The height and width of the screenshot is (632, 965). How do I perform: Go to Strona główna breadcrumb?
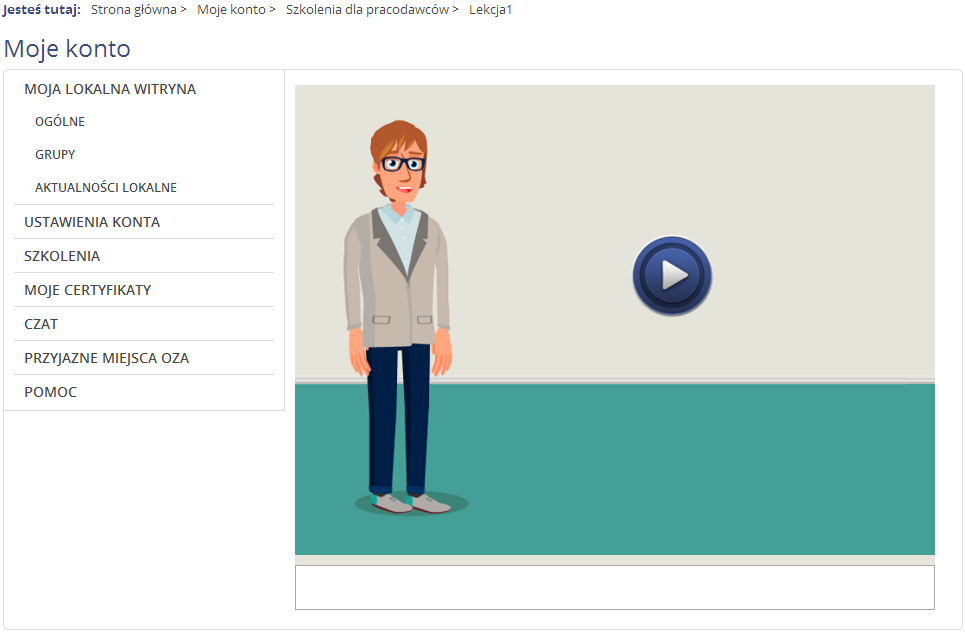(134, 10)
